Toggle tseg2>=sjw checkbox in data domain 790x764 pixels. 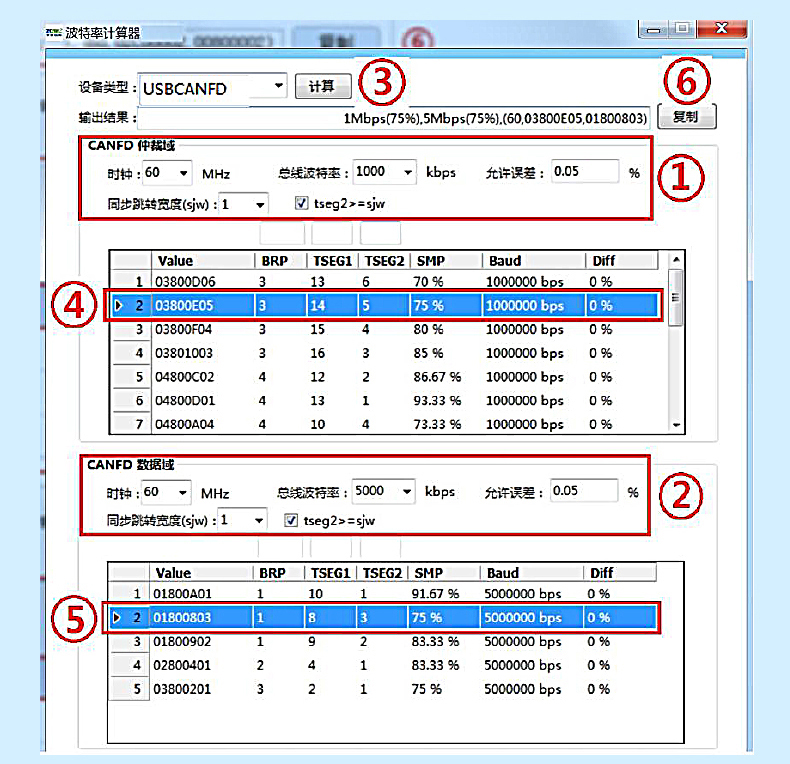(291, 520)
